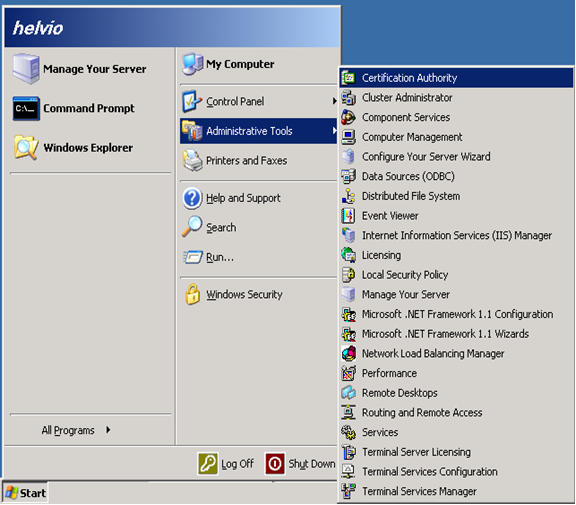Click the Shut Down power icon
This screenshot has width=576, height=505.
pyautogui.click(x=275, y=463)
